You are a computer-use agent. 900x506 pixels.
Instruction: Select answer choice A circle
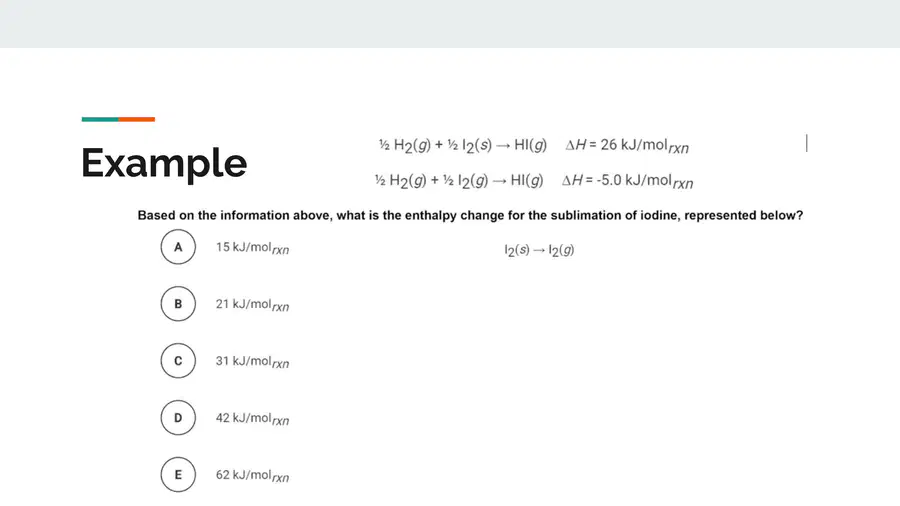[178, 247]
